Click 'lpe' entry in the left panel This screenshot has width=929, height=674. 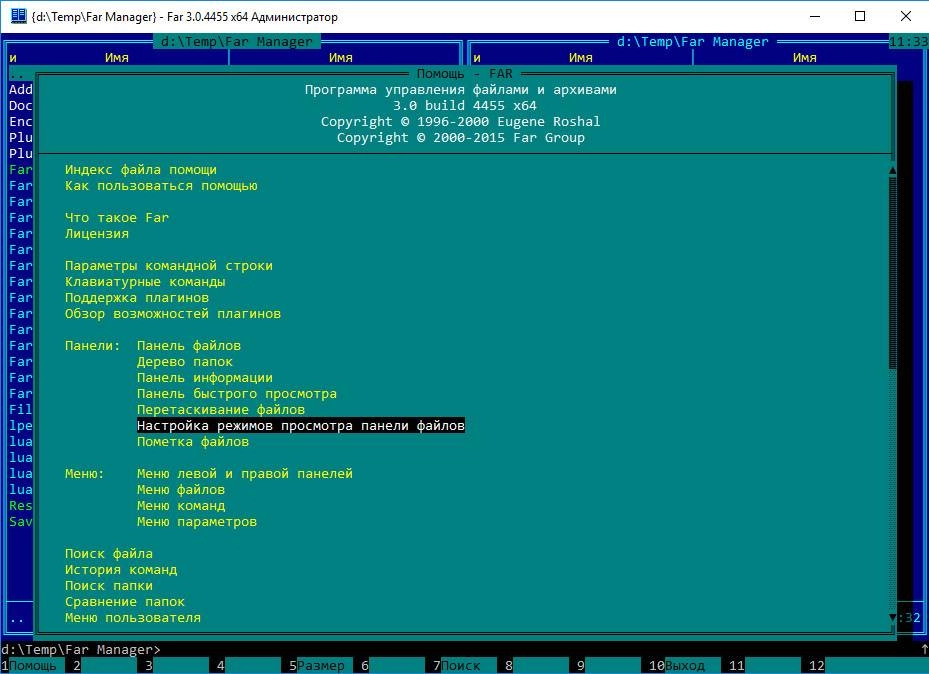pos(21,426)
